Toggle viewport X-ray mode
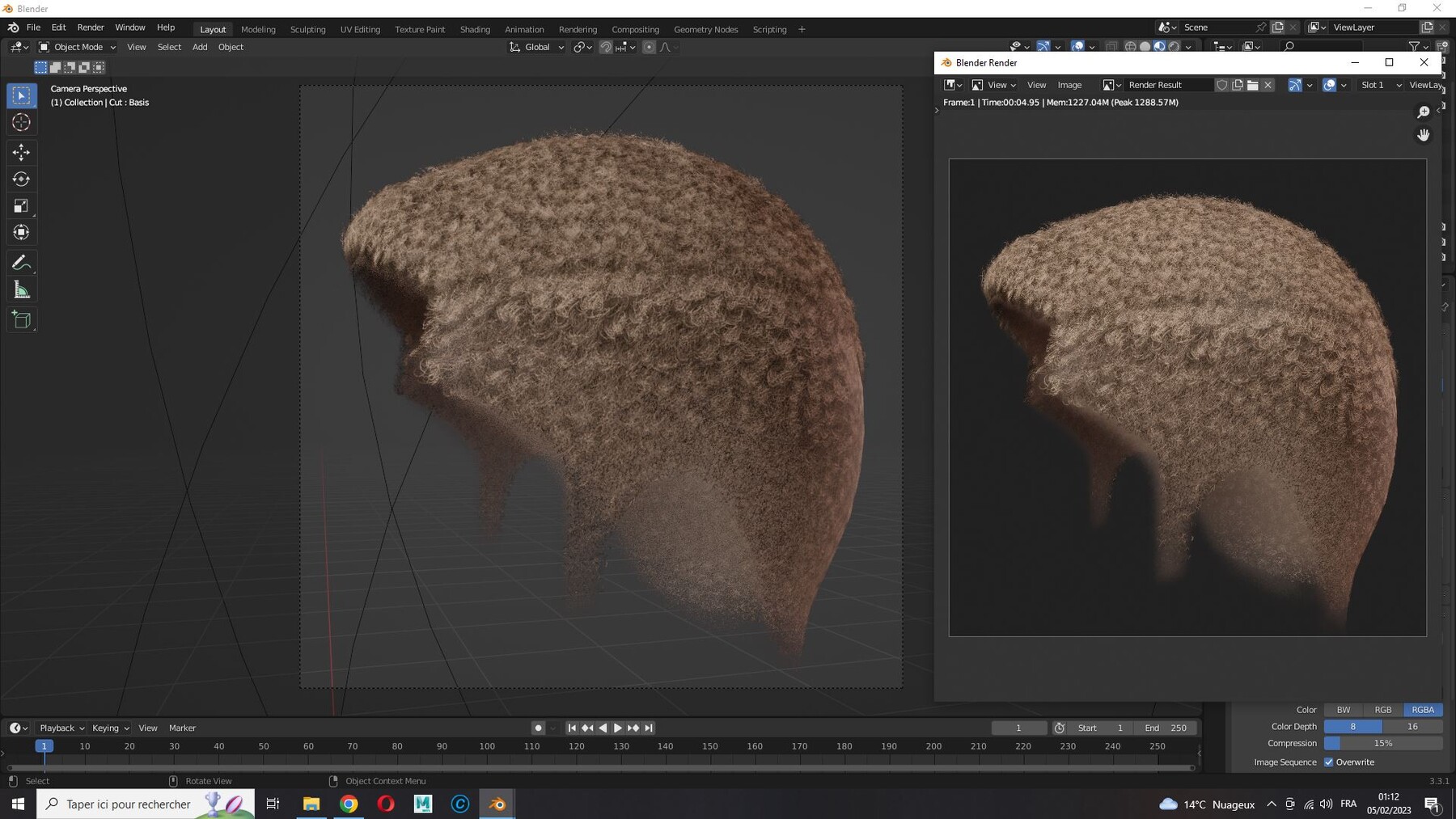Screen dimensions: 1456x819 [1112, 47]
